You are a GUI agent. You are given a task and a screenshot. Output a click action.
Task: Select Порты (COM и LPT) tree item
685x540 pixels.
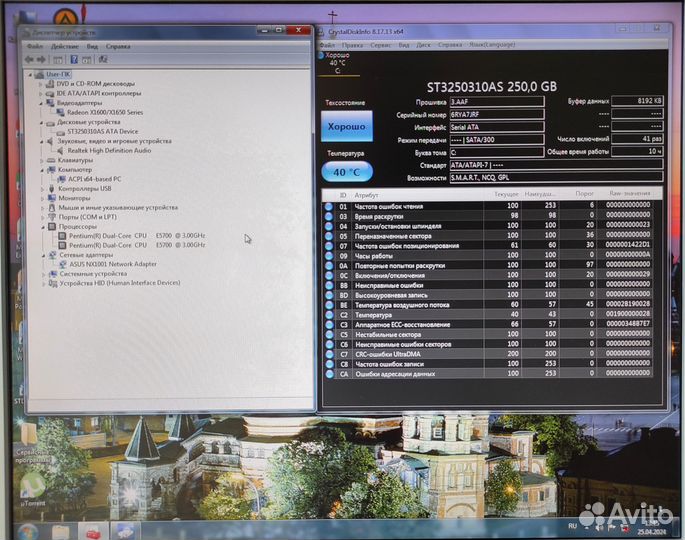[x=87, y=217]
